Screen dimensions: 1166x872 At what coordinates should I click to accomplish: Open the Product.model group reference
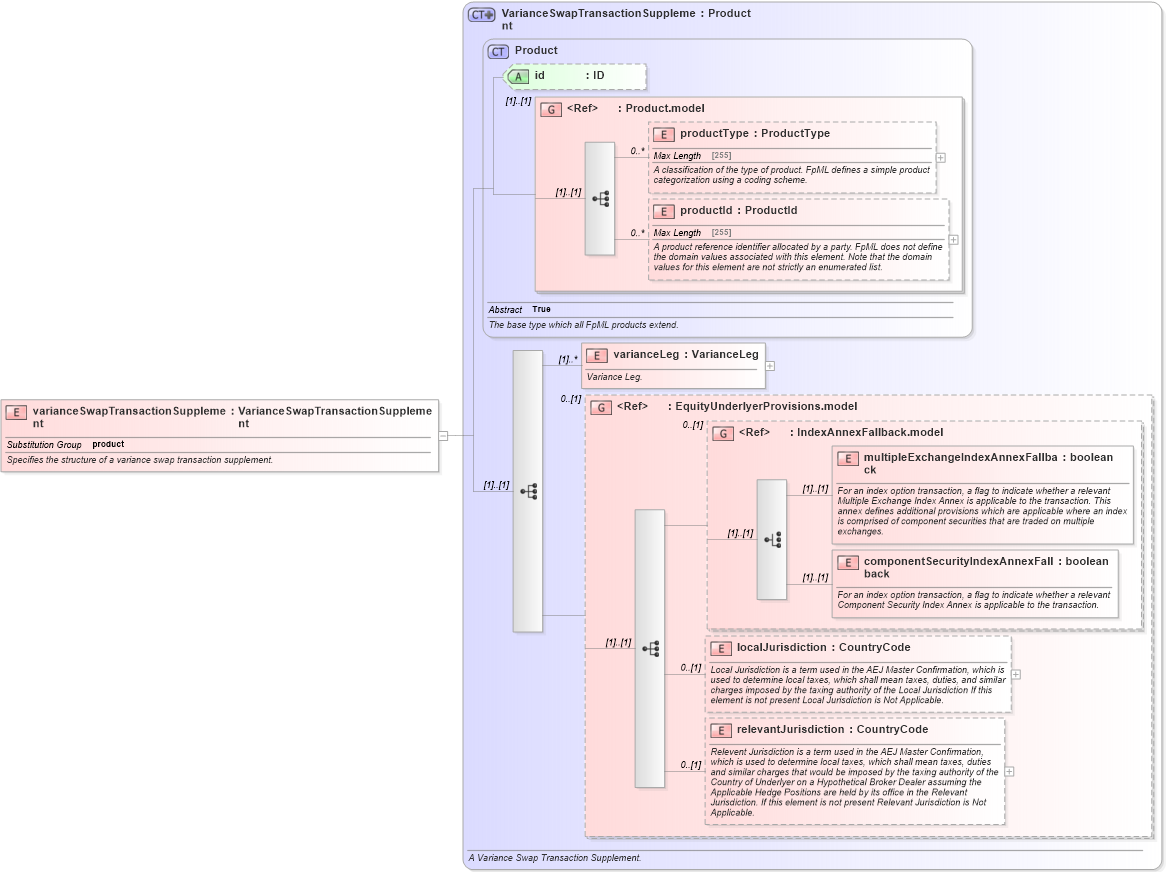pyautogui.click(x=665, y=108)
